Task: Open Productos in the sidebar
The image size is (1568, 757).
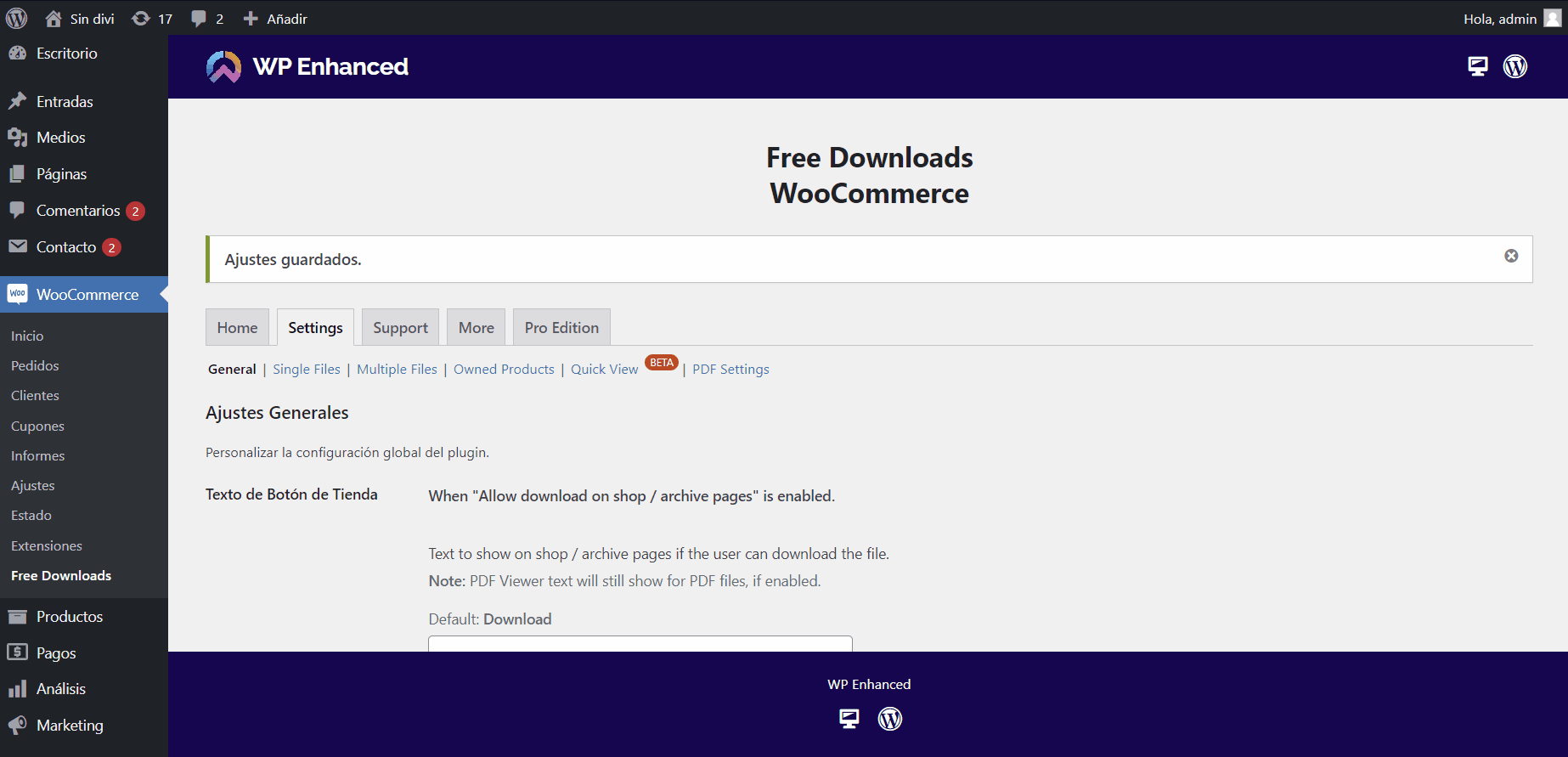Action: tap(70, 617)
